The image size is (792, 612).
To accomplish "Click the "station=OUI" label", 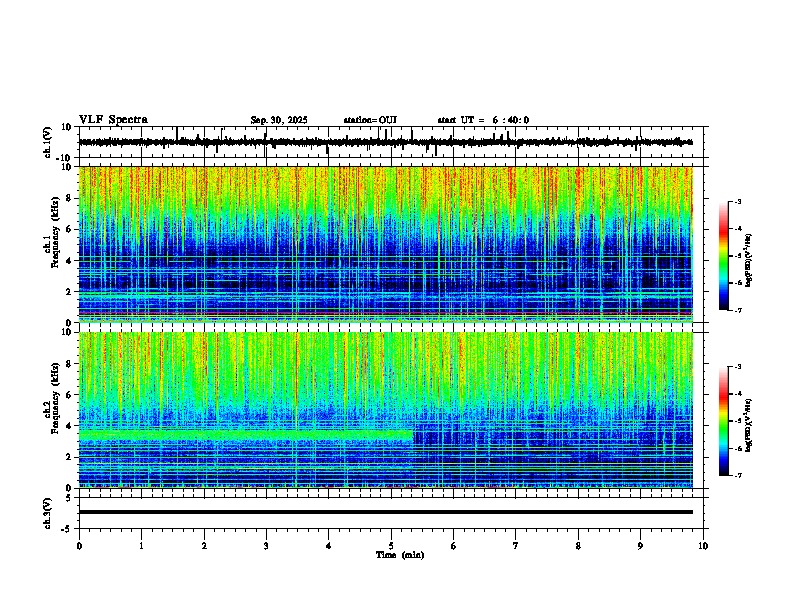I will [370, 120].
